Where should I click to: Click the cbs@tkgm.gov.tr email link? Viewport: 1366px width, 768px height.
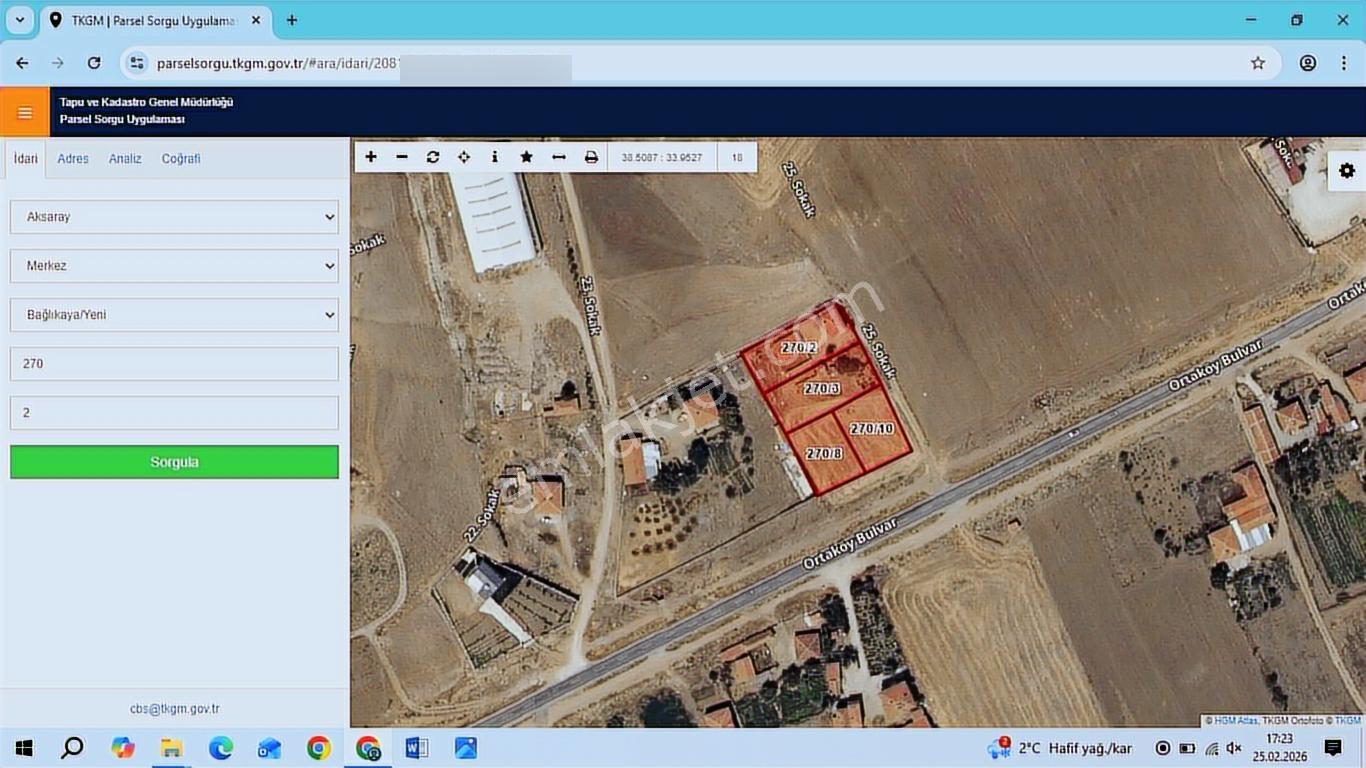175,709
